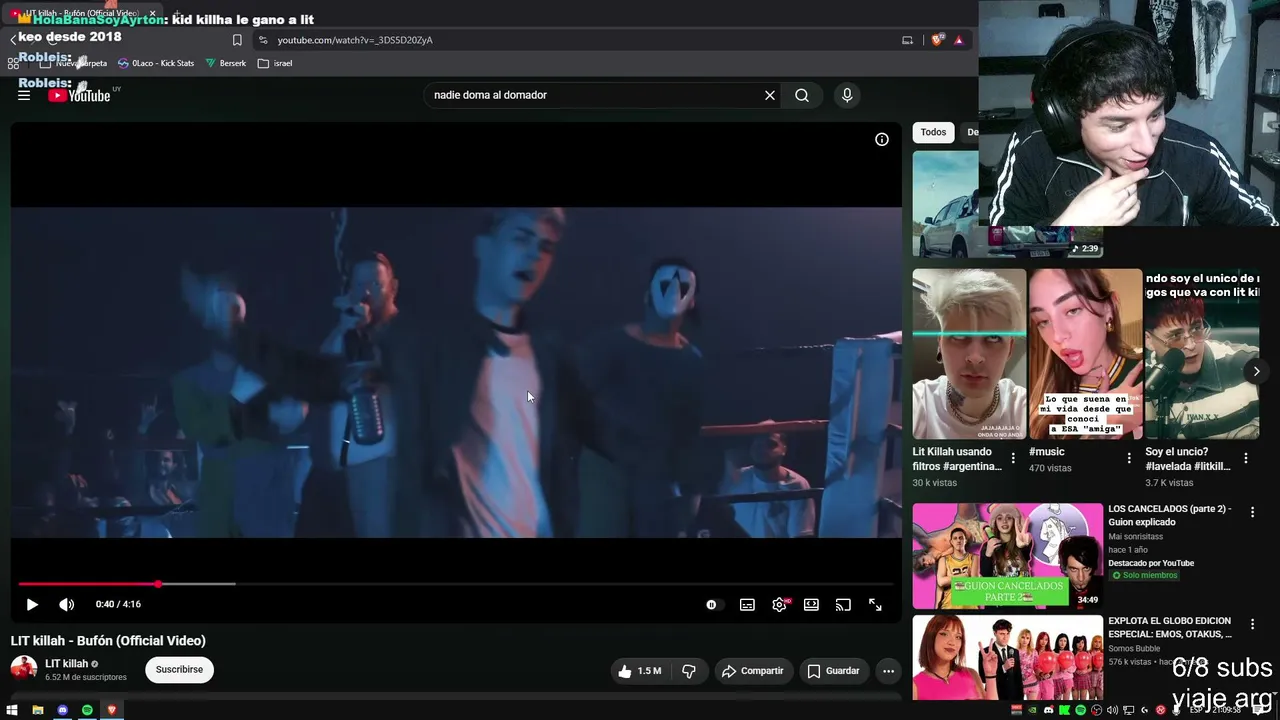Screen dimensions: 1280x720
Task: Clear the search text with the X
Action: point(770,95)
